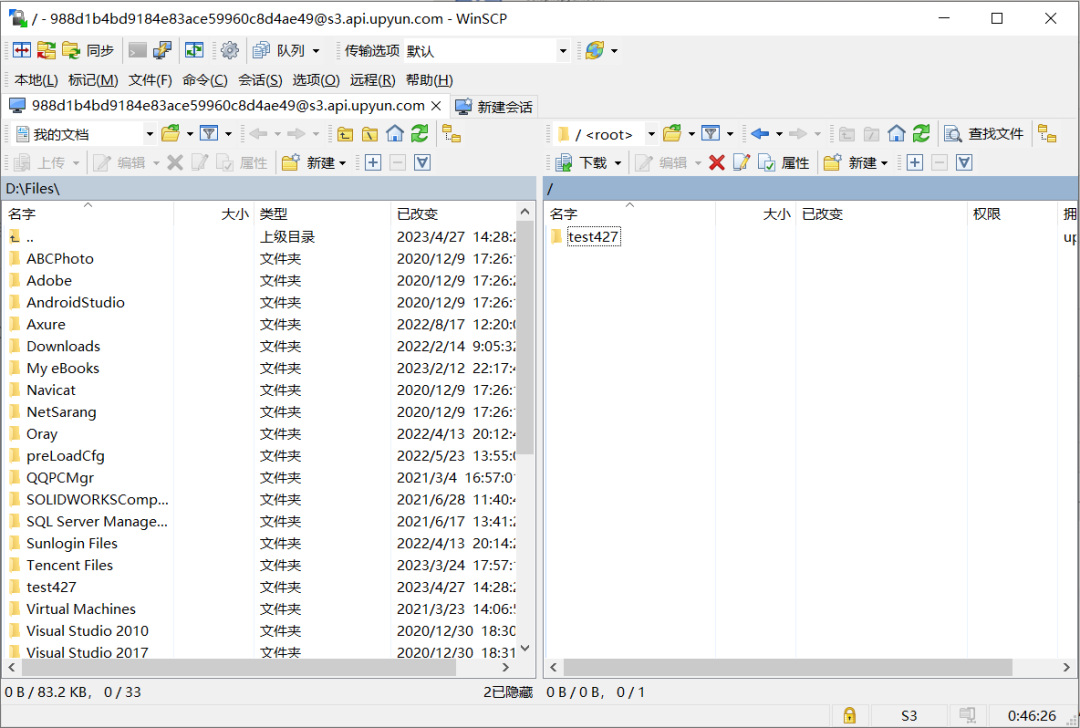Sort the remote panel by 权限 column

tap(1012, 214)
